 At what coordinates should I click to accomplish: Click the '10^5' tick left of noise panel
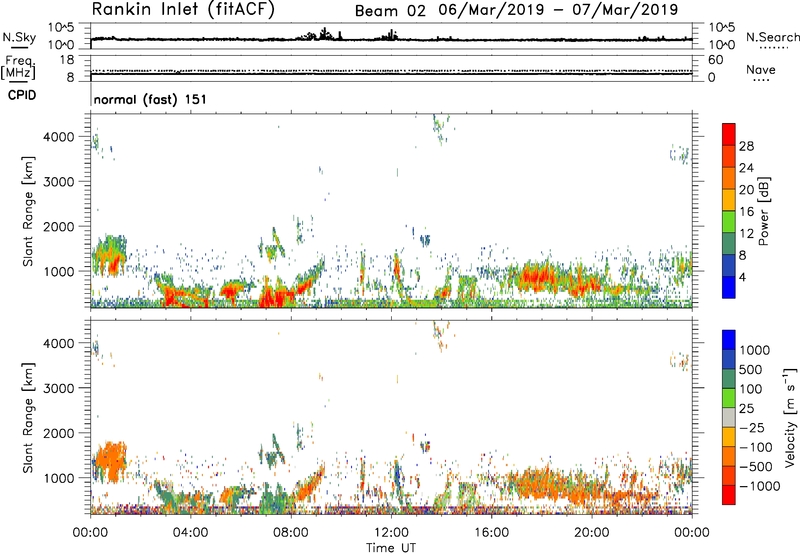coord(61,28)
